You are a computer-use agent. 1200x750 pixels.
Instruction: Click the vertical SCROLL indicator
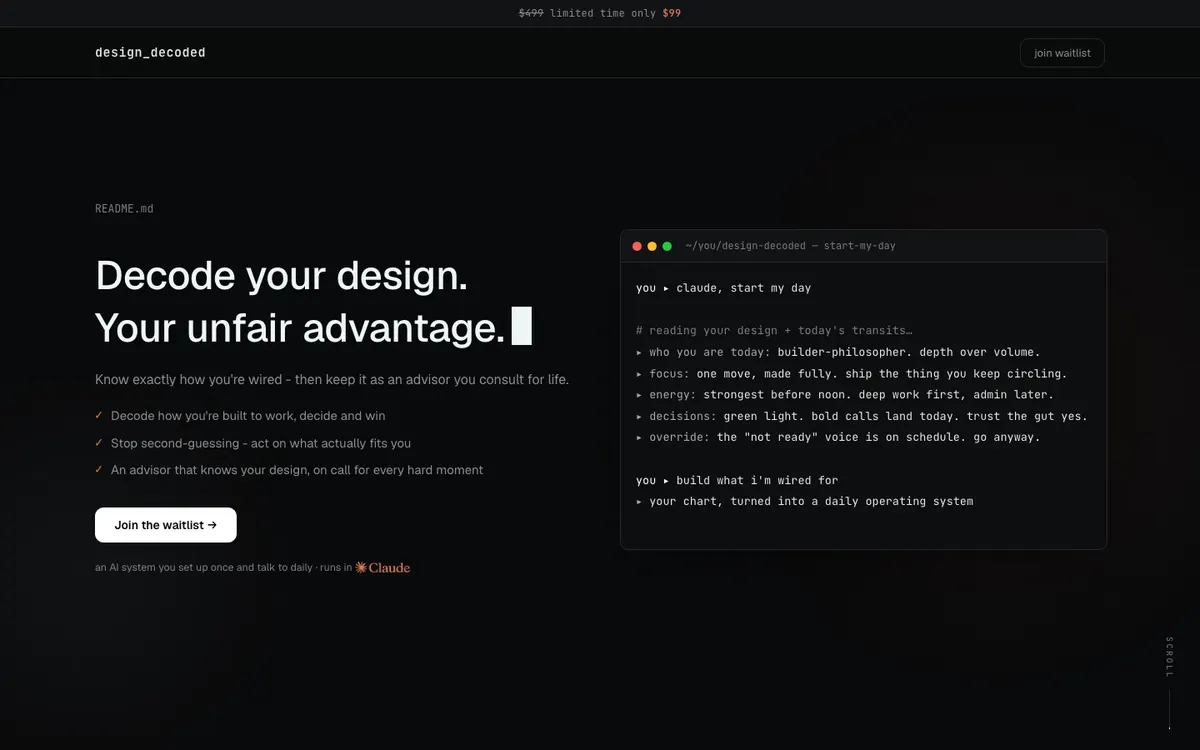tap(1169, 682)
